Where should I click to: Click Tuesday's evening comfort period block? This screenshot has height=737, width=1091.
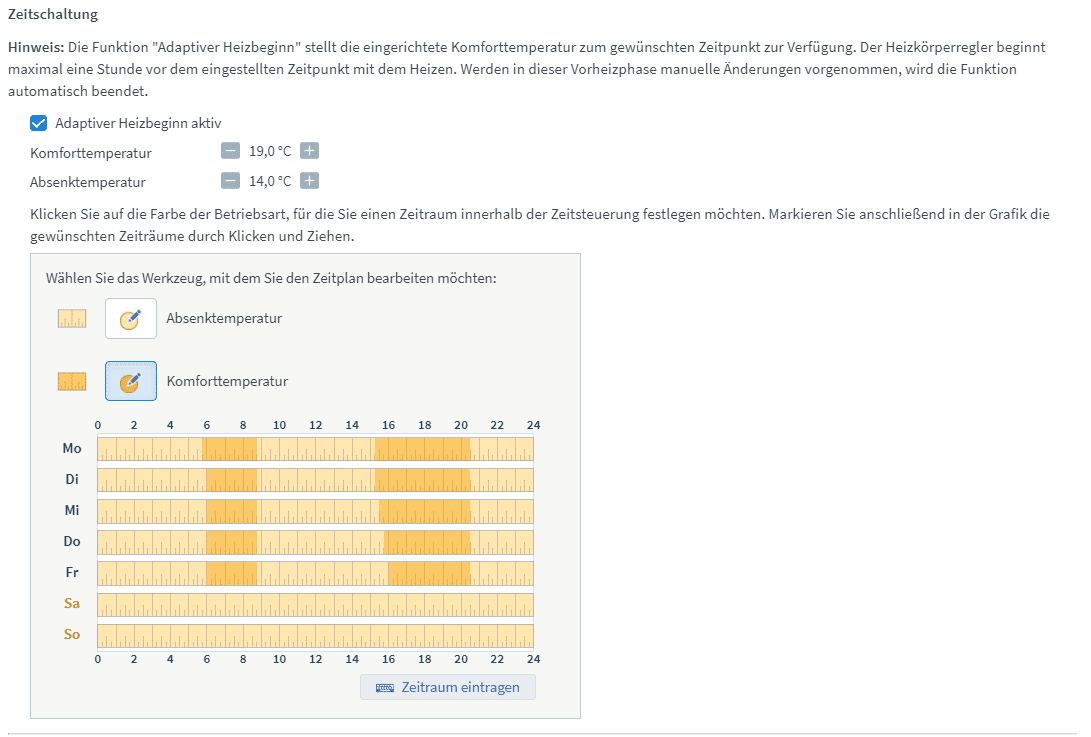click(x=423, y=480)
